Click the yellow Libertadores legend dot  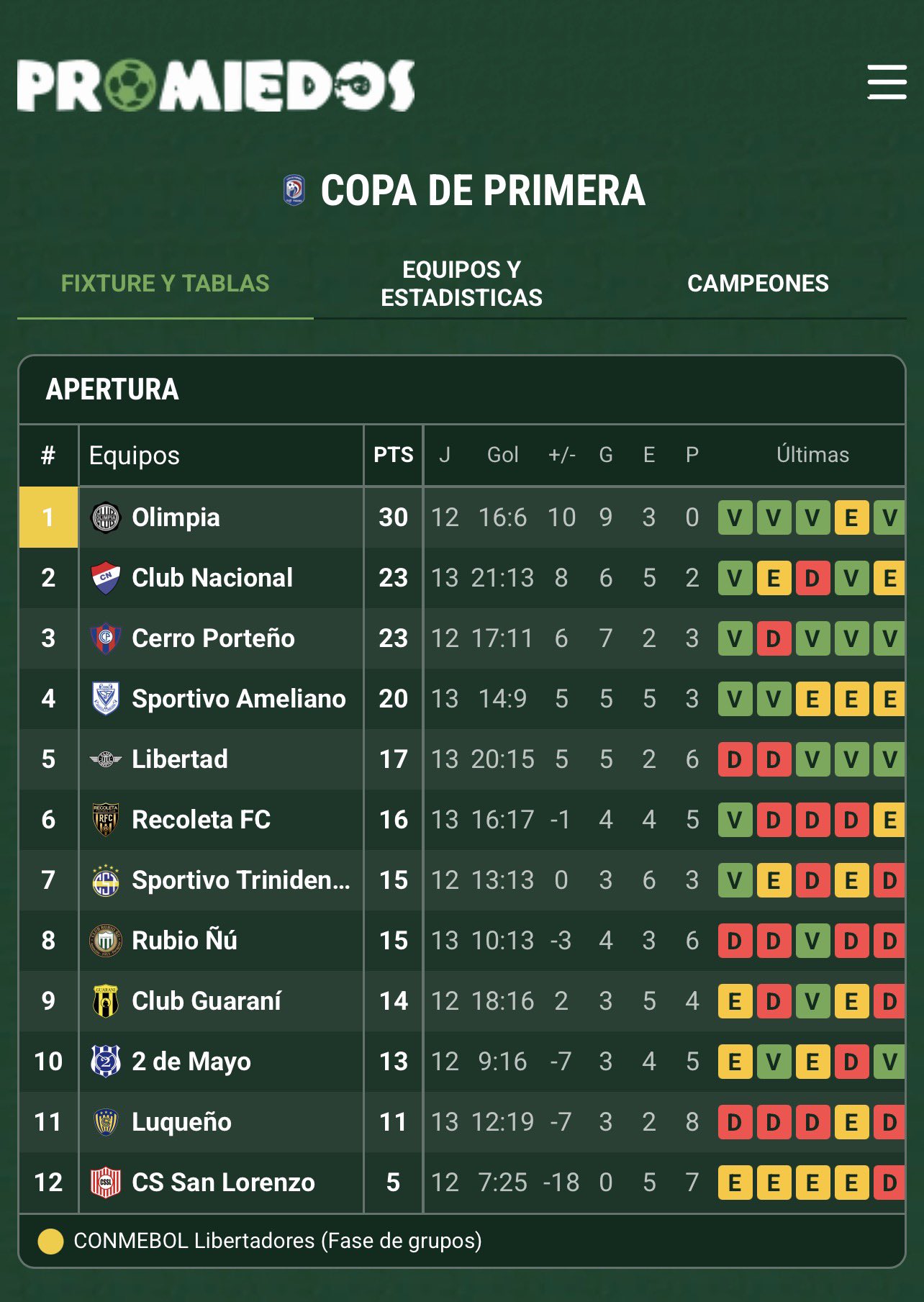[x=50, y=1241]
